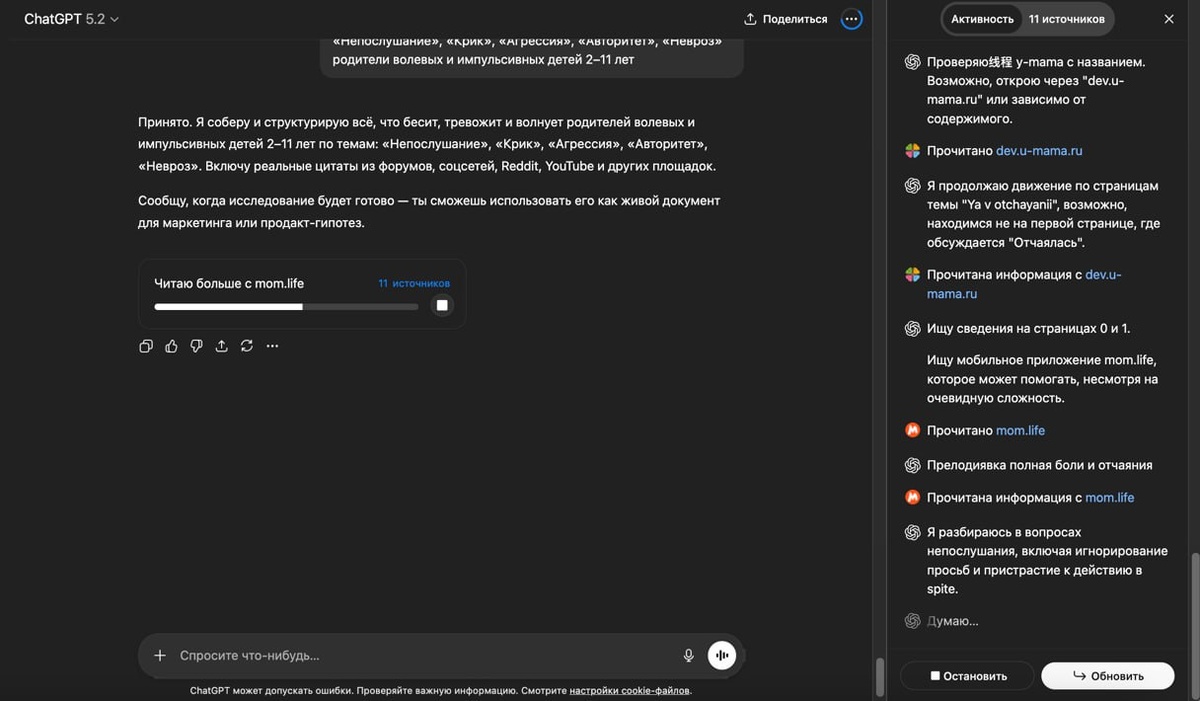Screen dimensions: 1200x701
Task: Click the plus attach icon in composer
Action: (x=160, y=655)
